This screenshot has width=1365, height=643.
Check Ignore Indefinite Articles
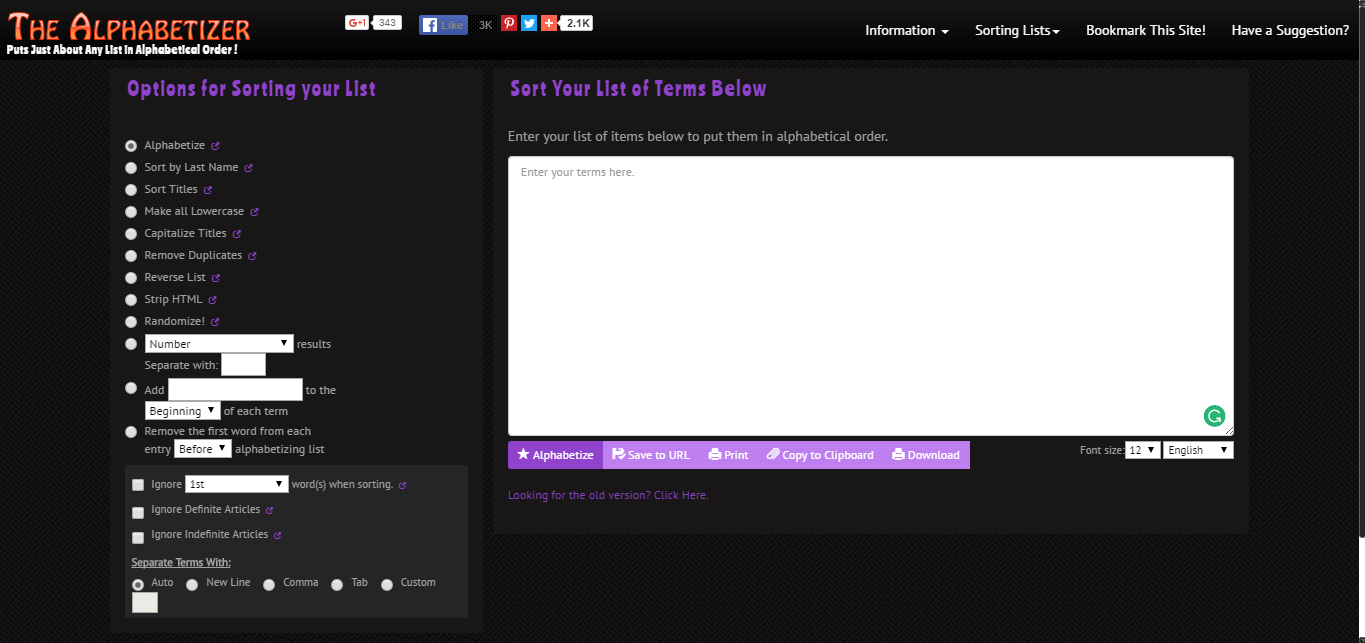[x=138, y=537]
